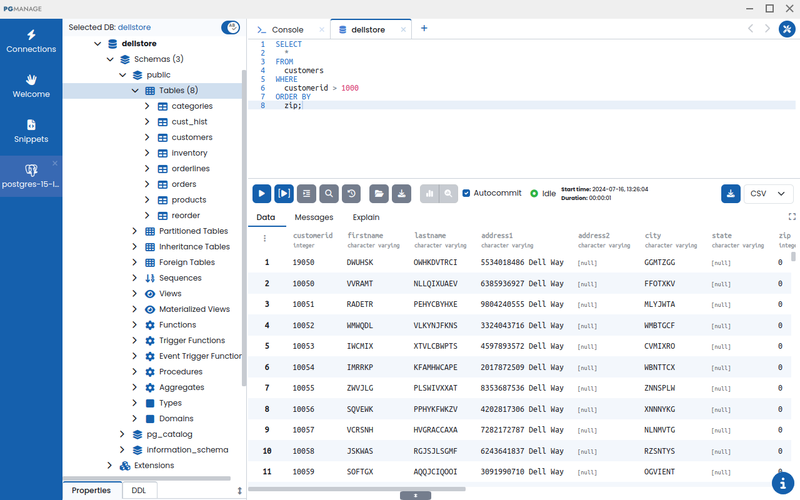The width and height of the screenshot is (800, 500).
Task: Switch to the Console tab
Action: [287, 29]
